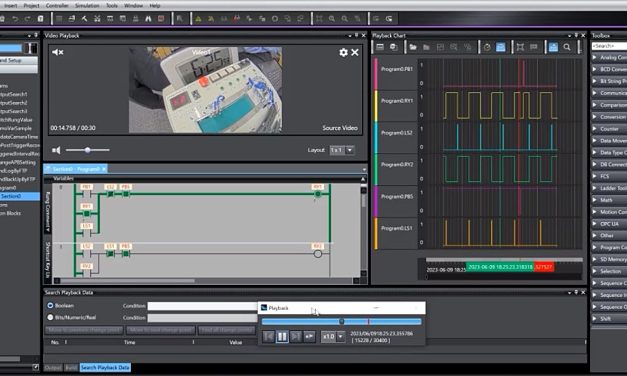
Task: Toggle the highlighted blue icon after refresh in Playback Chart
Action: click(501, 47)
